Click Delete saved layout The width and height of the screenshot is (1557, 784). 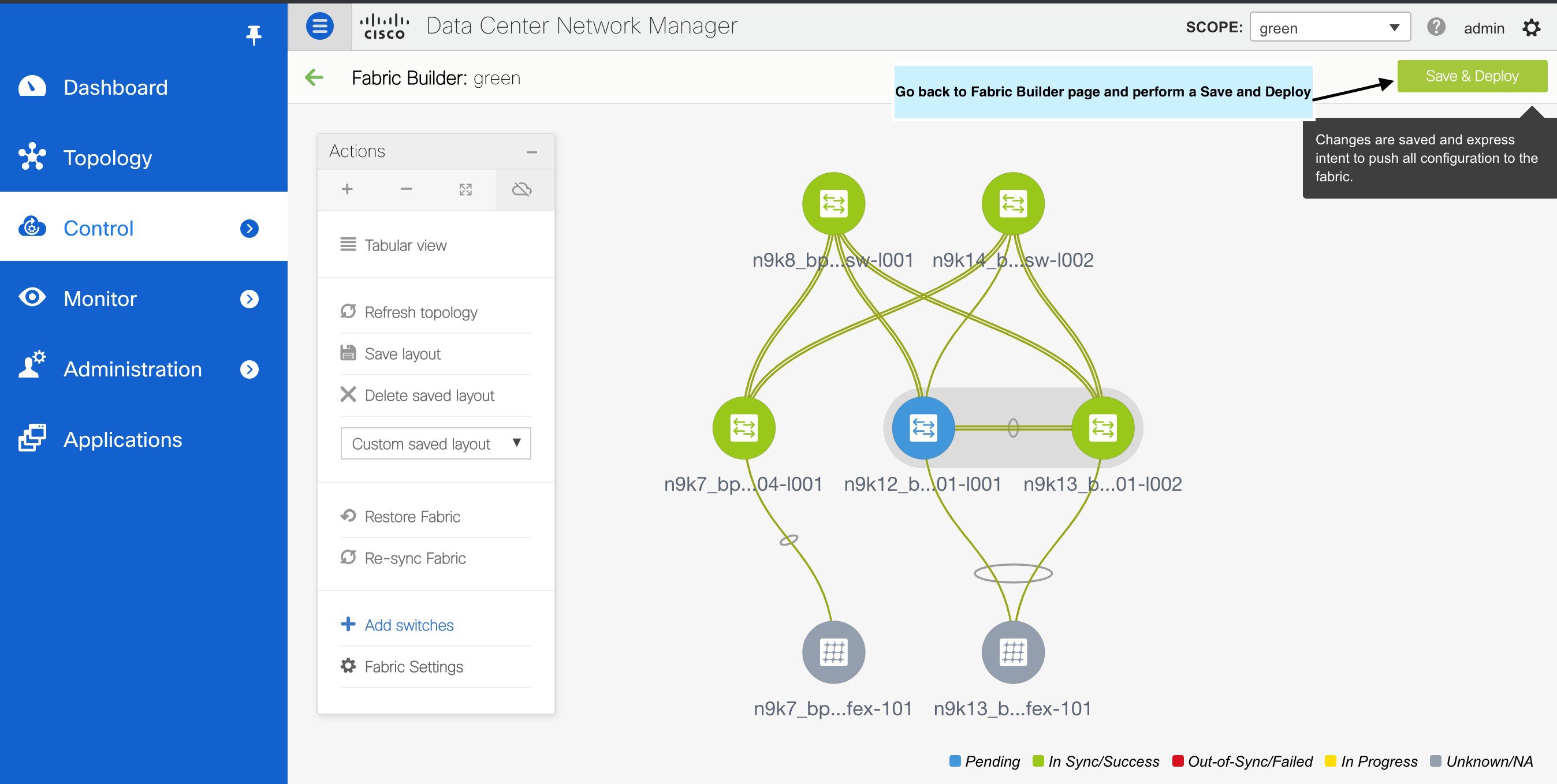(x=418, y=395)
